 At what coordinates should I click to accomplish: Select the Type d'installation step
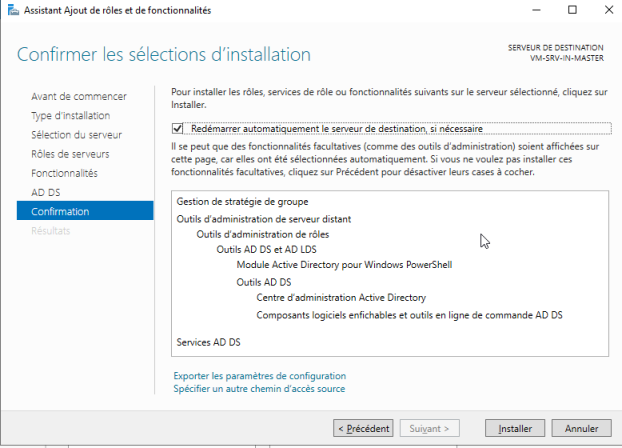71,115
